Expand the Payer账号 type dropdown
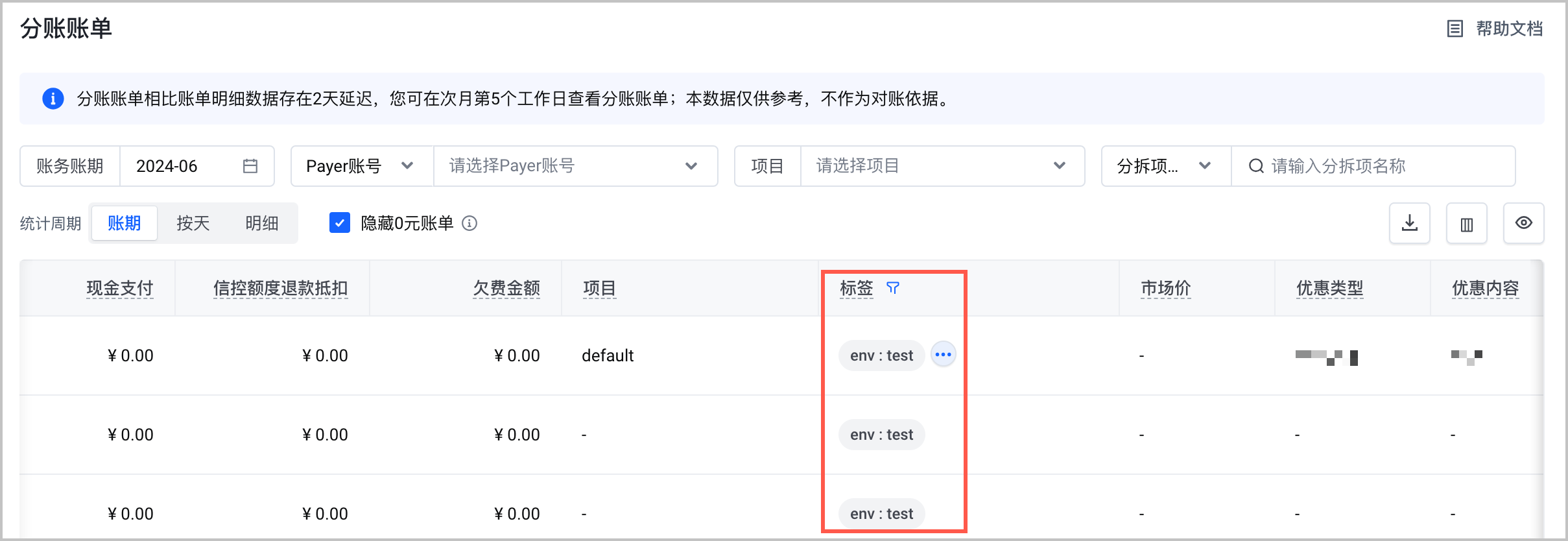The width and height of the screenshot is (1568, 541). [362, 166]
